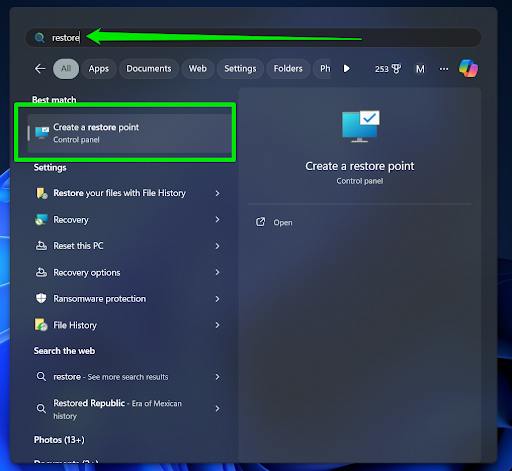
Task: Click the large restore point icon in preview pane
Action: pyautogui.click(x=360, y=127)
